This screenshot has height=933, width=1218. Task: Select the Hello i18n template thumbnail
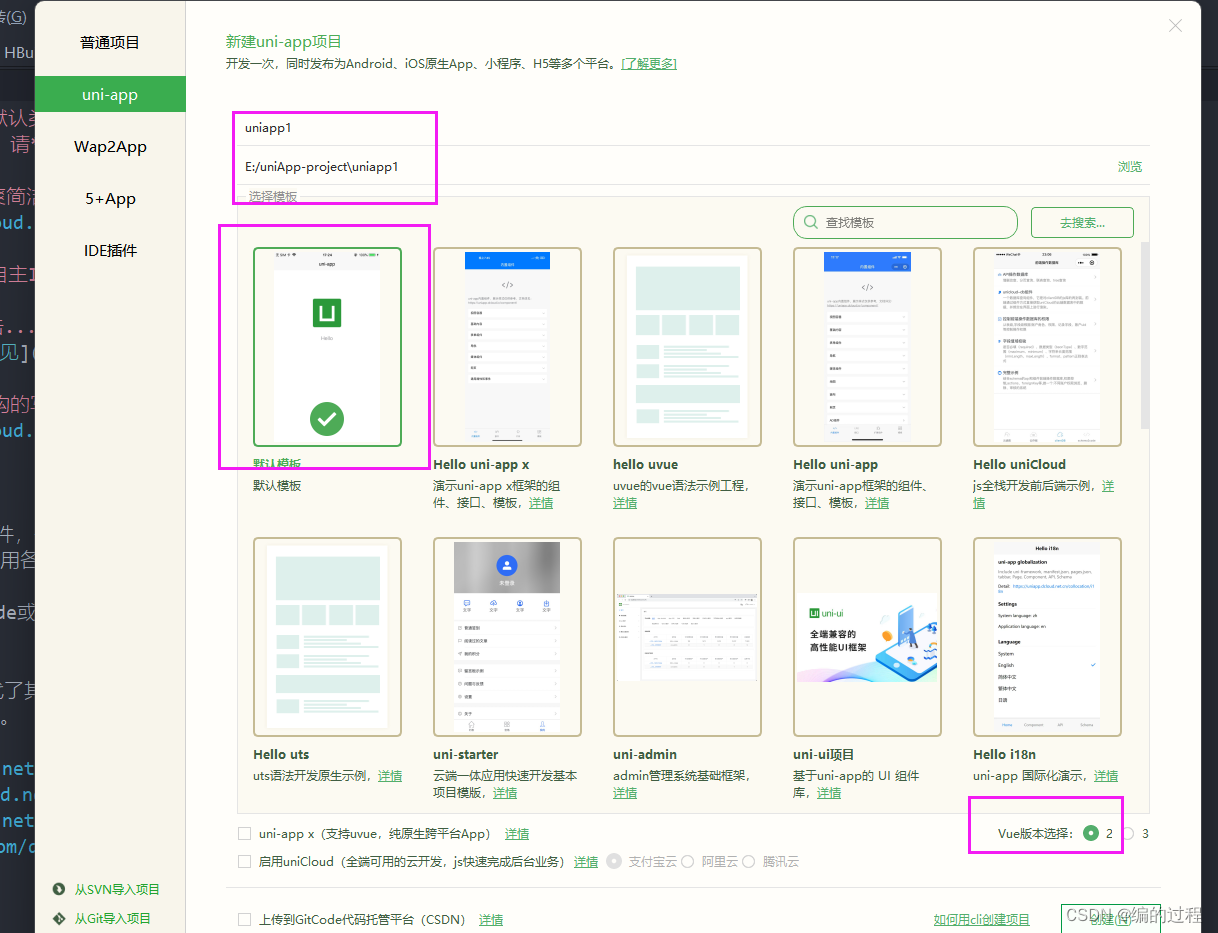(x=1047, y=637)
